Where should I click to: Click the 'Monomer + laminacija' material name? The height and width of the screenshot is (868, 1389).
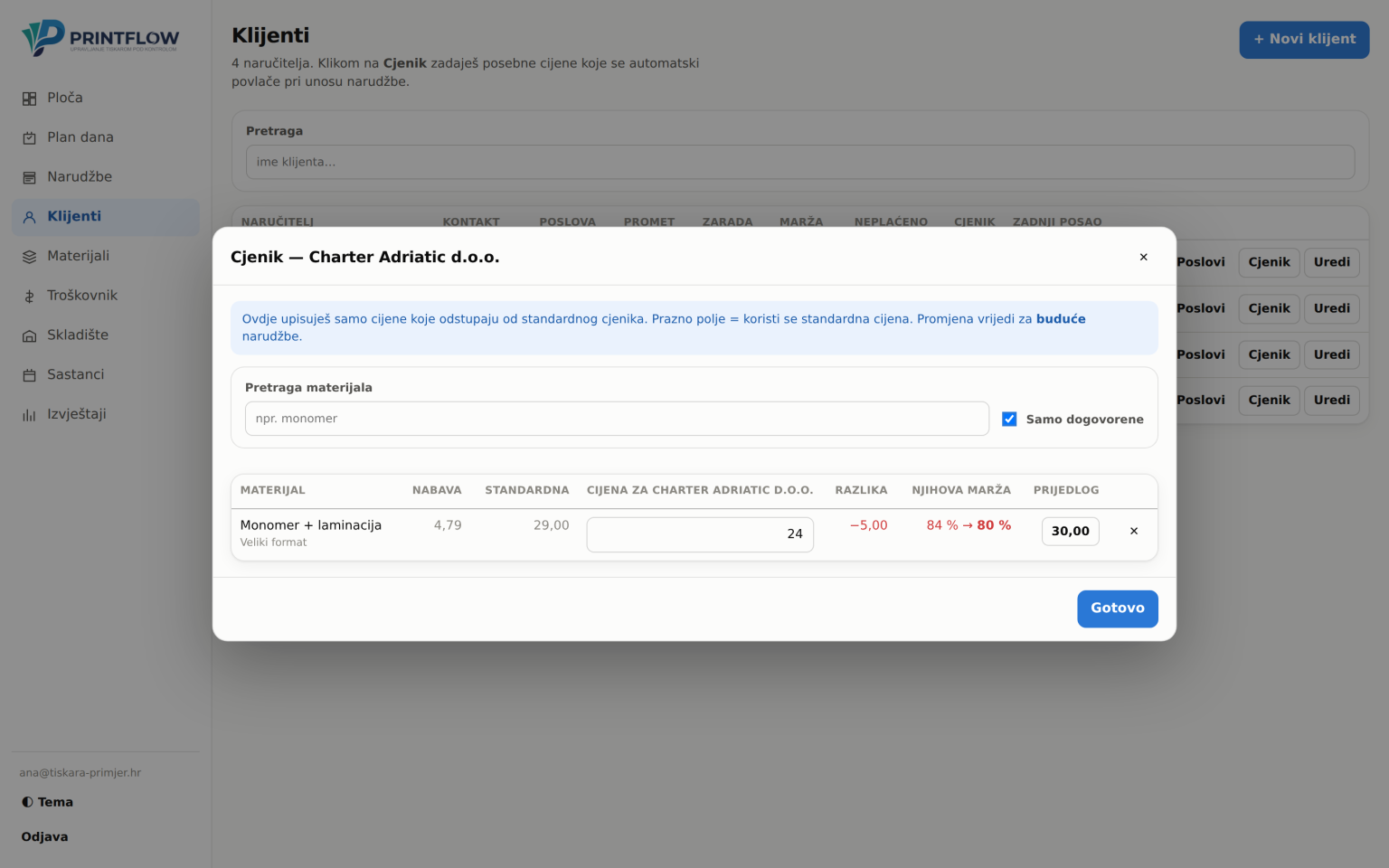click(x=311, y=525)
